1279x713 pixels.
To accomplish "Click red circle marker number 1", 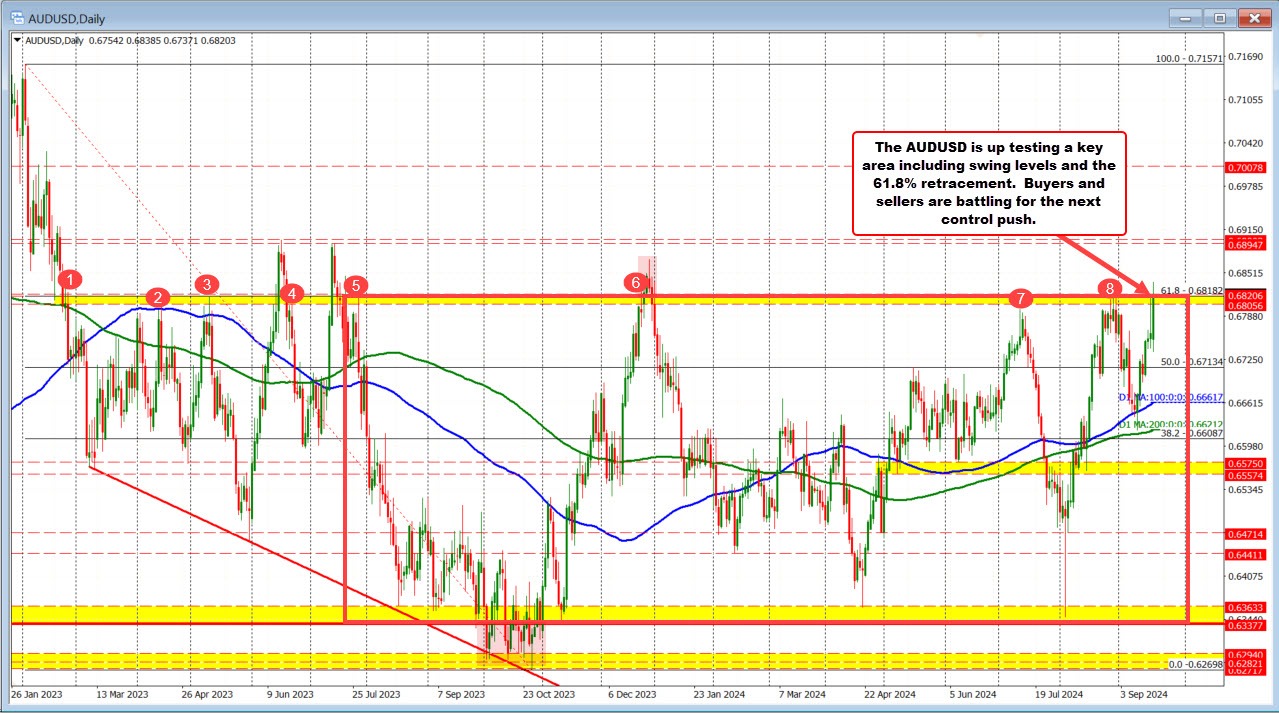I will (x=69, y=278).
